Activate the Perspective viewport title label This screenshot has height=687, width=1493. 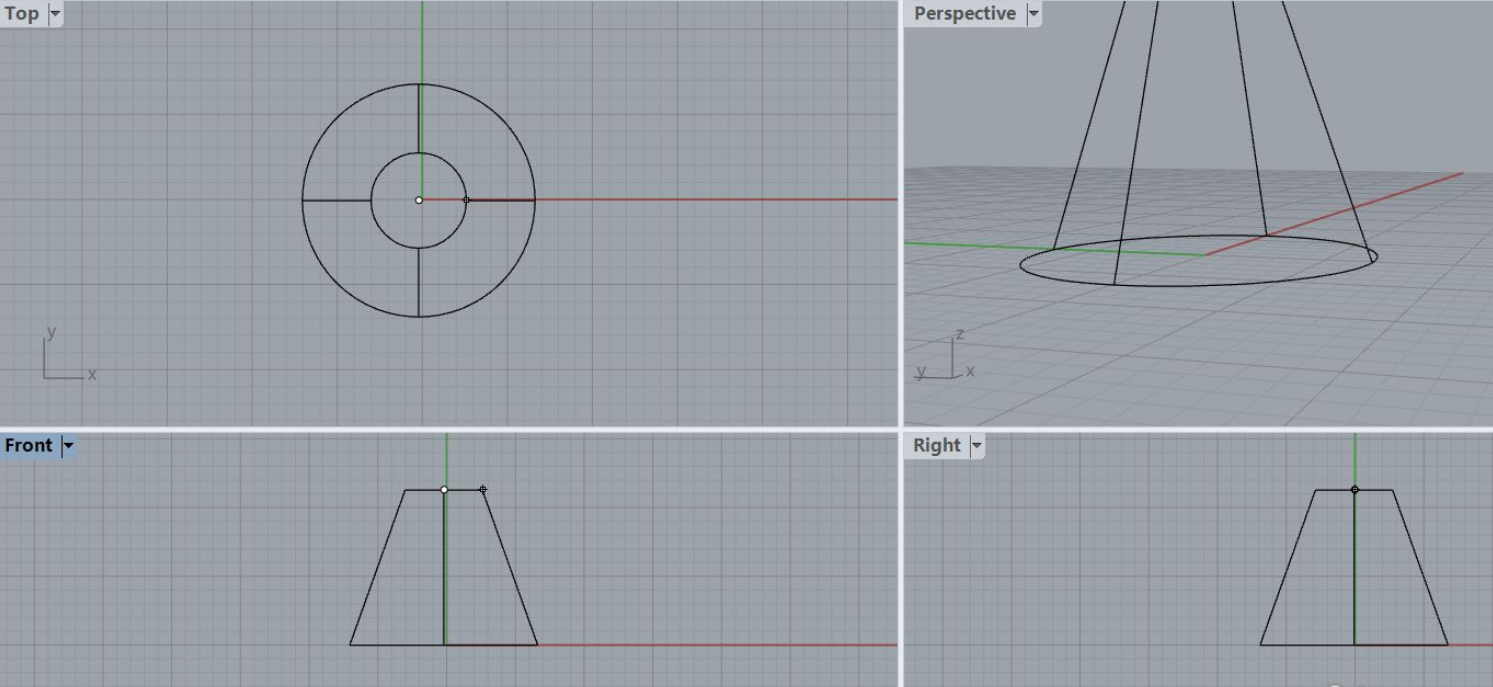964,14
